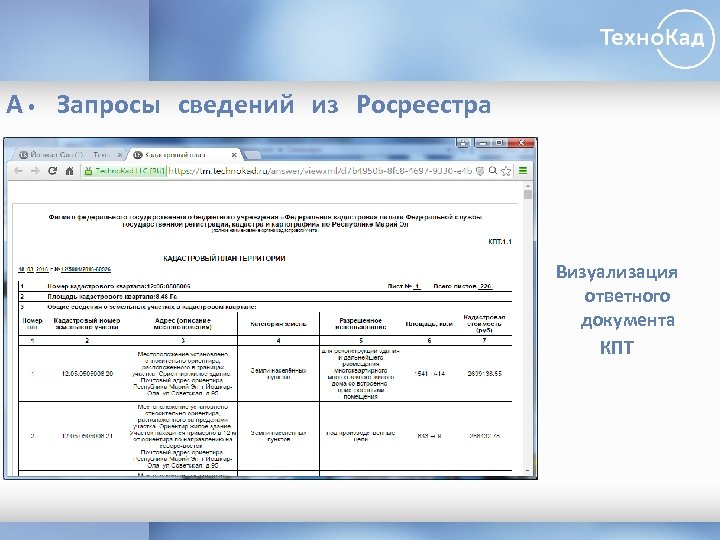
Task: Click row 1 permitted use cell
Action: pos(360,374)
